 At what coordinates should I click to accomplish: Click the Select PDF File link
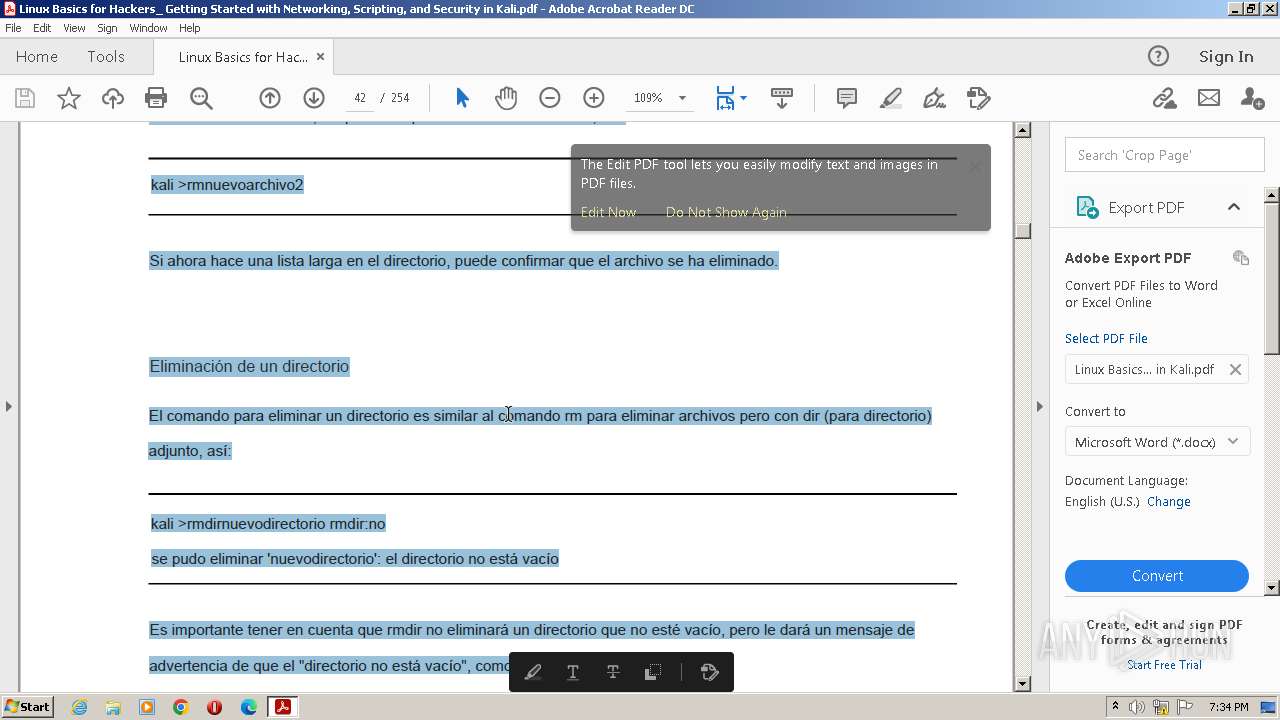tap(1106, 338)
